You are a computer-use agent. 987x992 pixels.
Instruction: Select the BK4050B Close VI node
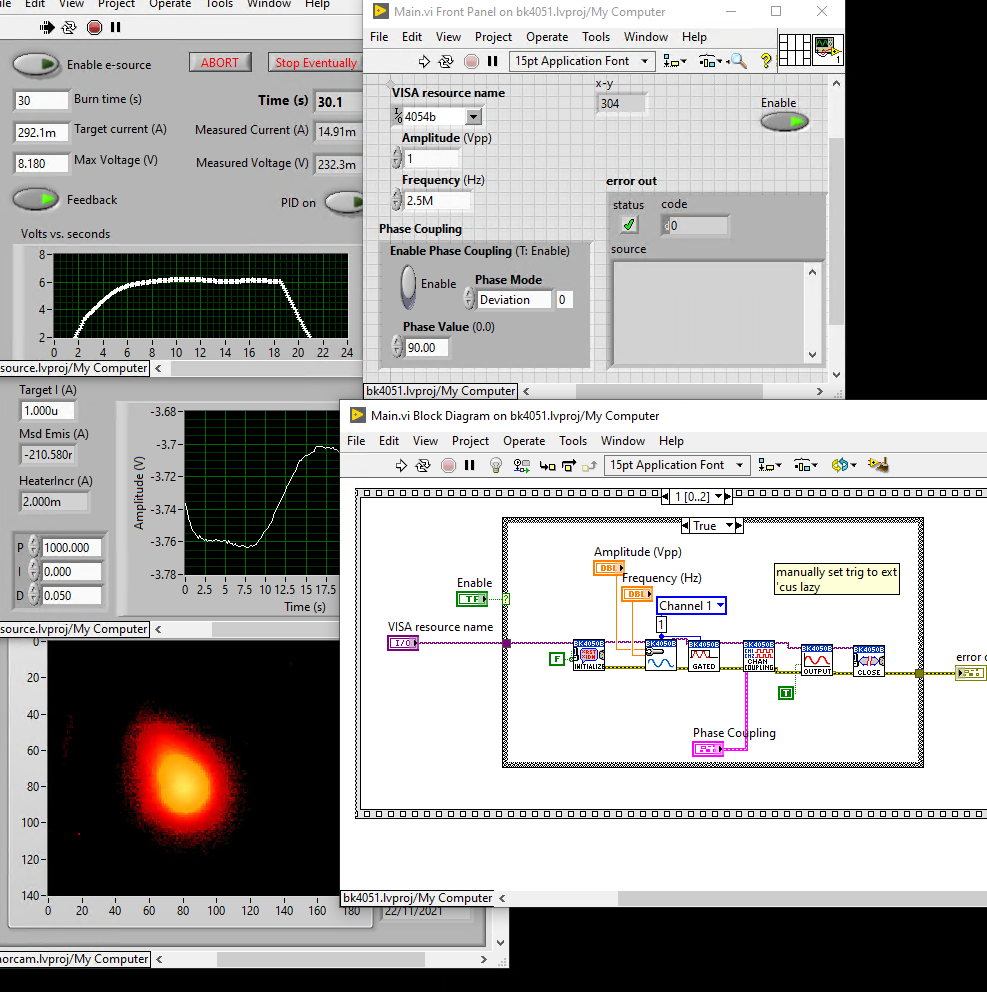869,661
